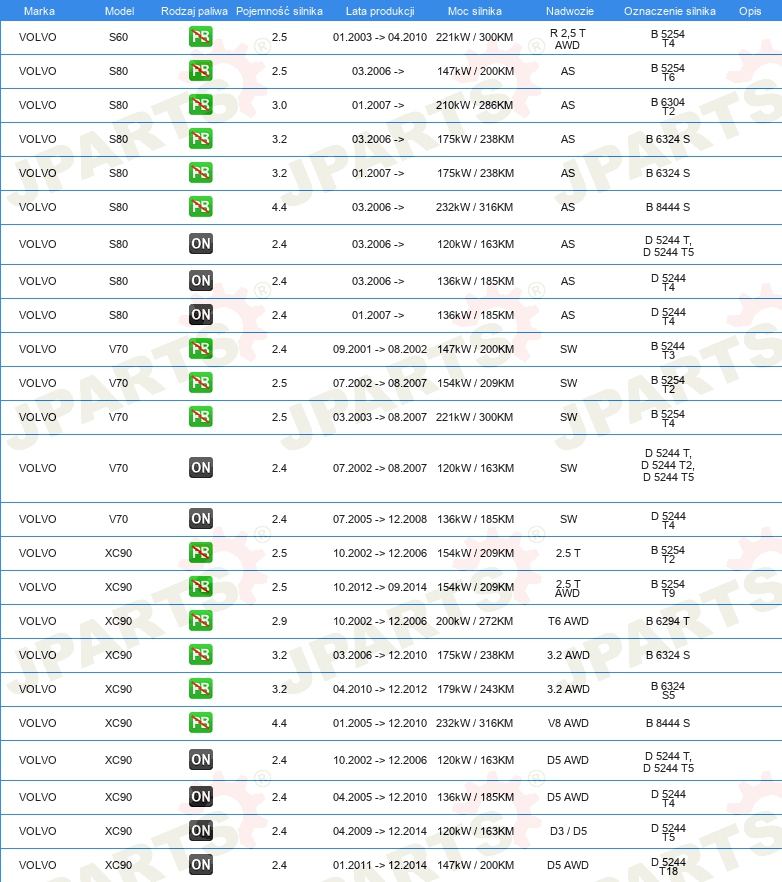Click the petrol icon for XC90 V8 AWD

pyautogui.click(x=201, y=722)
